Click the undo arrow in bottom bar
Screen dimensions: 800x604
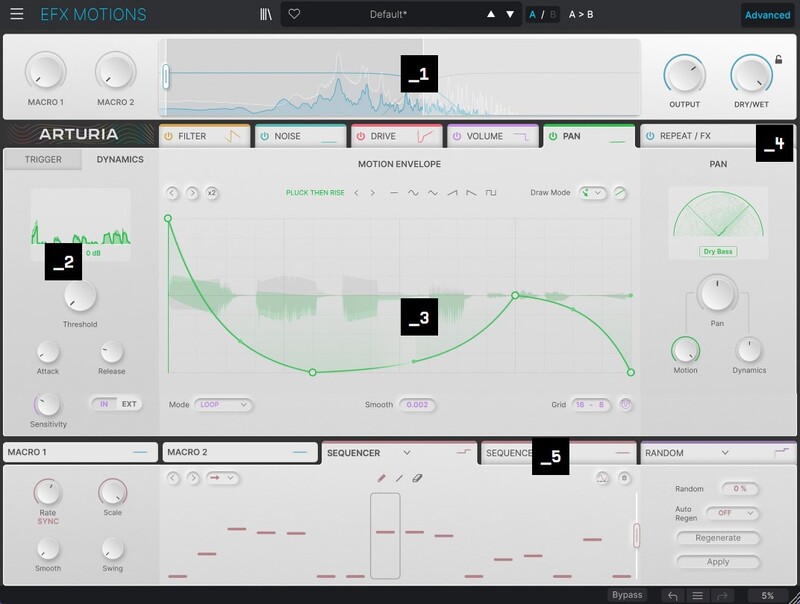pyautogui.click(x=673, y=596)
